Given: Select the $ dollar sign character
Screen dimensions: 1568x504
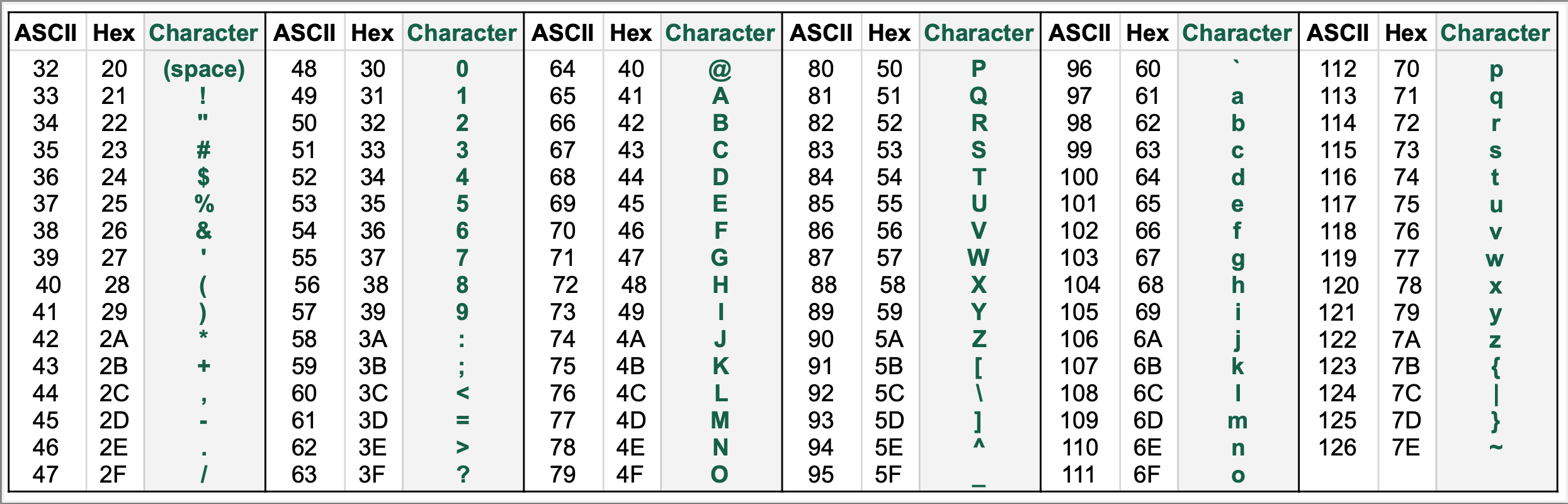Looking at the screenshot, I should (203, 177).
